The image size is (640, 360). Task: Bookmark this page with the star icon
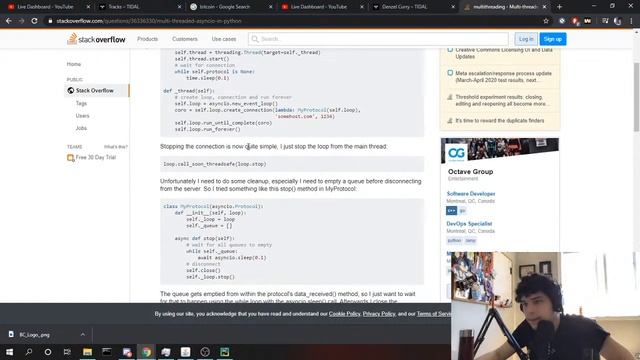pyautogui.click(x=546, y=21)
